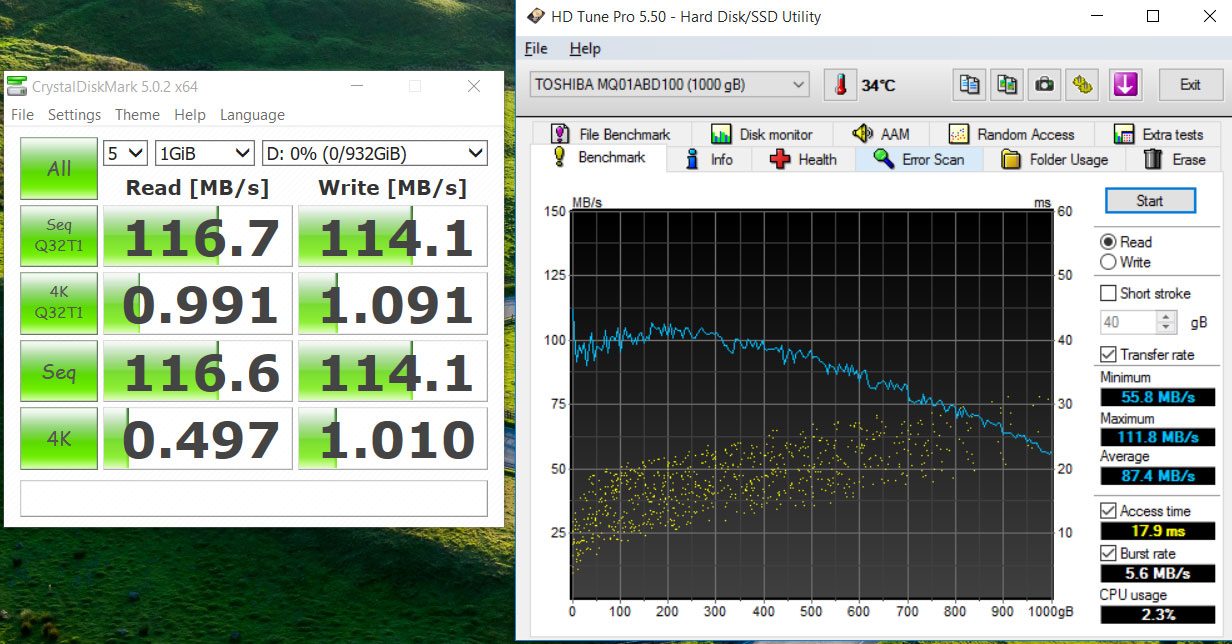Click the thermometer temperature icon in HD Tune
This screenshot has width=1232, height=644.
pyautogui.click(x=840, y=85)
